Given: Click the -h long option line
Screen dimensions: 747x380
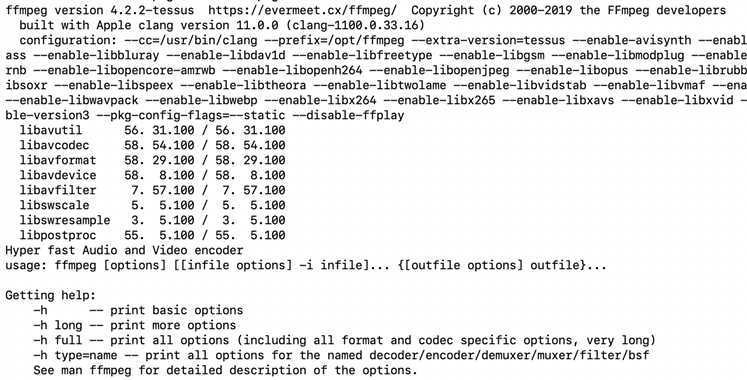Looking at the screenshot, I should [135, 325].
